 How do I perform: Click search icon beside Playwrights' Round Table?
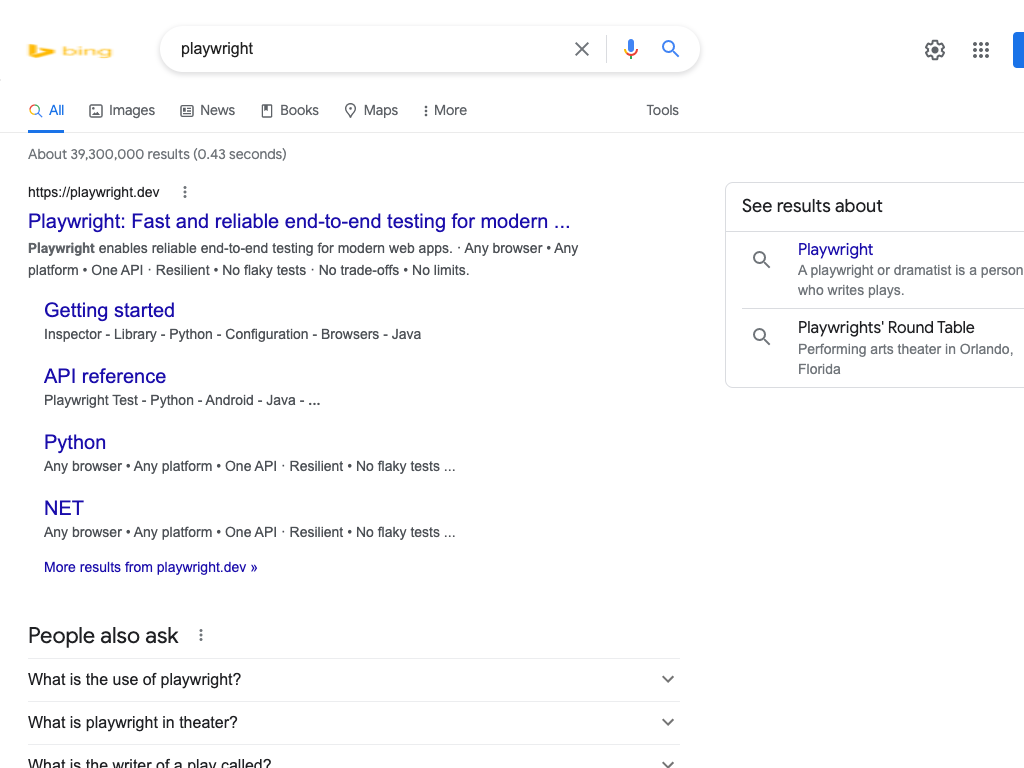[761, 336]
